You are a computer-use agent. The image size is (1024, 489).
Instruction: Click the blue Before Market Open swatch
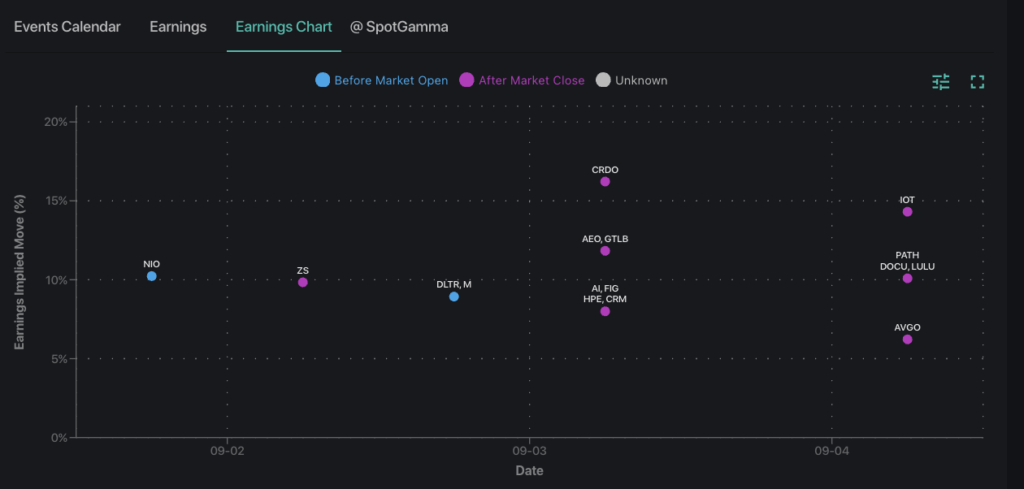pos(322,80)
